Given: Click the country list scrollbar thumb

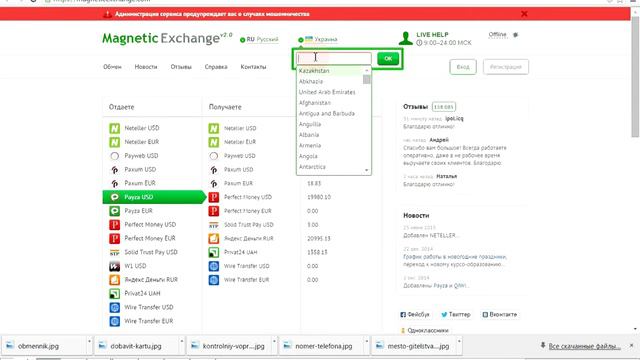Looking at the screenshot, I should pyautogui.click(x=367, y=79).
